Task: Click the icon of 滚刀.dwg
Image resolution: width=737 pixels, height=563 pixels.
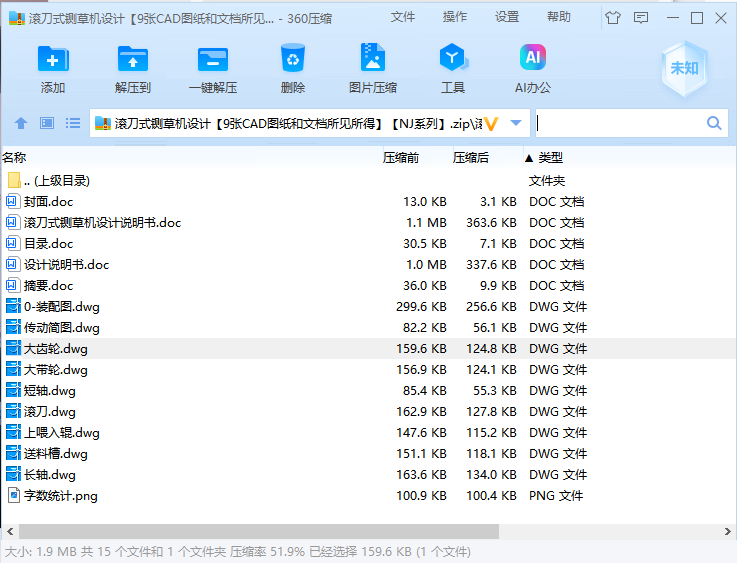Action: (13, 412)
